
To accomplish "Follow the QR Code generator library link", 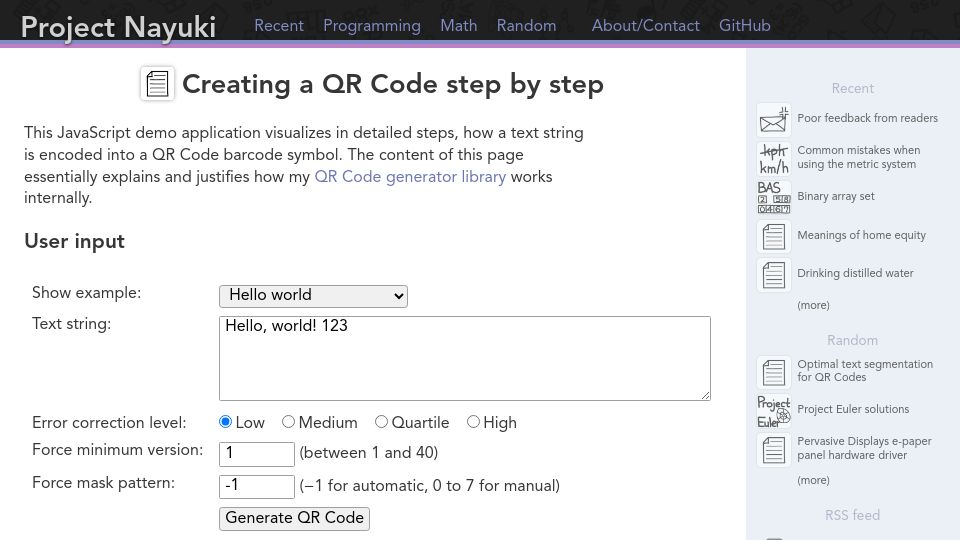I will [x=410, y=177].
